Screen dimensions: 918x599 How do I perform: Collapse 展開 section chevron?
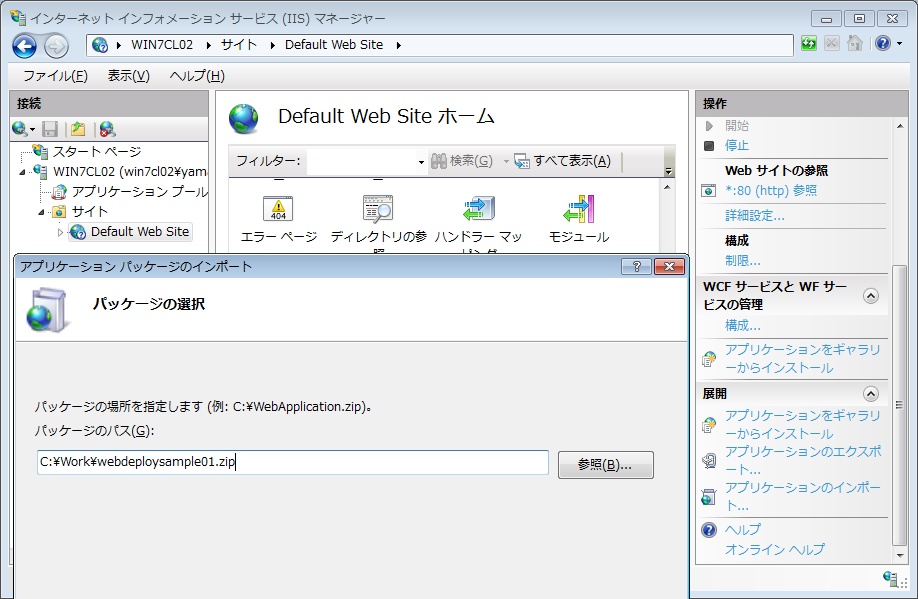click(x=871, y=393)
